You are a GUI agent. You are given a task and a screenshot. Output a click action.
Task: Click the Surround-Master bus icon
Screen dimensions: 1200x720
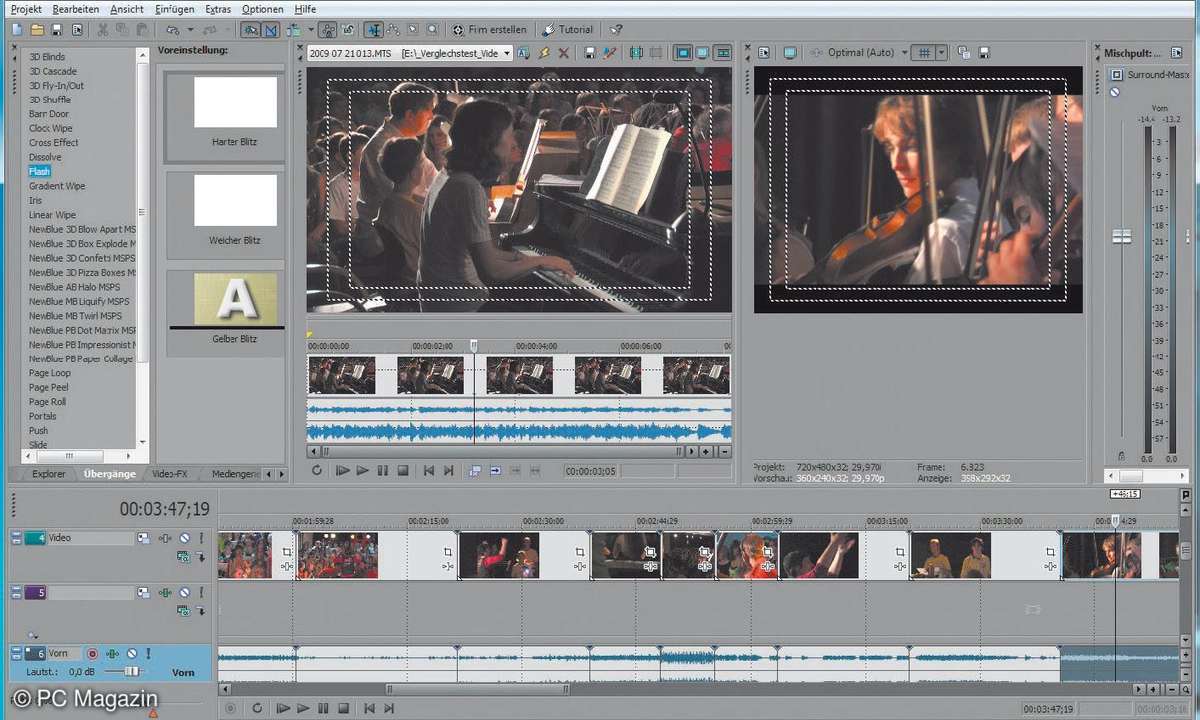click(x=1116, y=75)
